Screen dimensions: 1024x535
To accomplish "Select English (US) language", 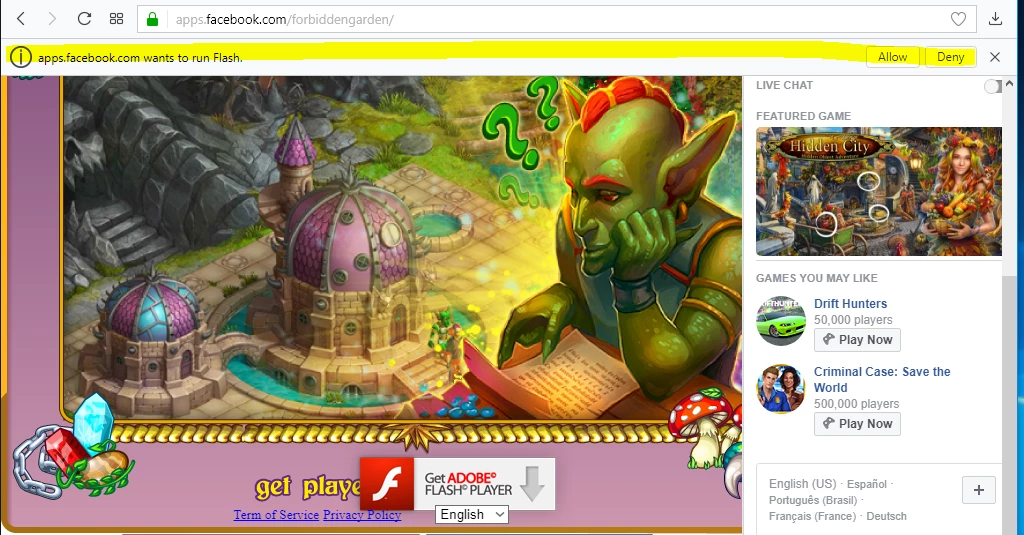I will click(x=803, y=484).
